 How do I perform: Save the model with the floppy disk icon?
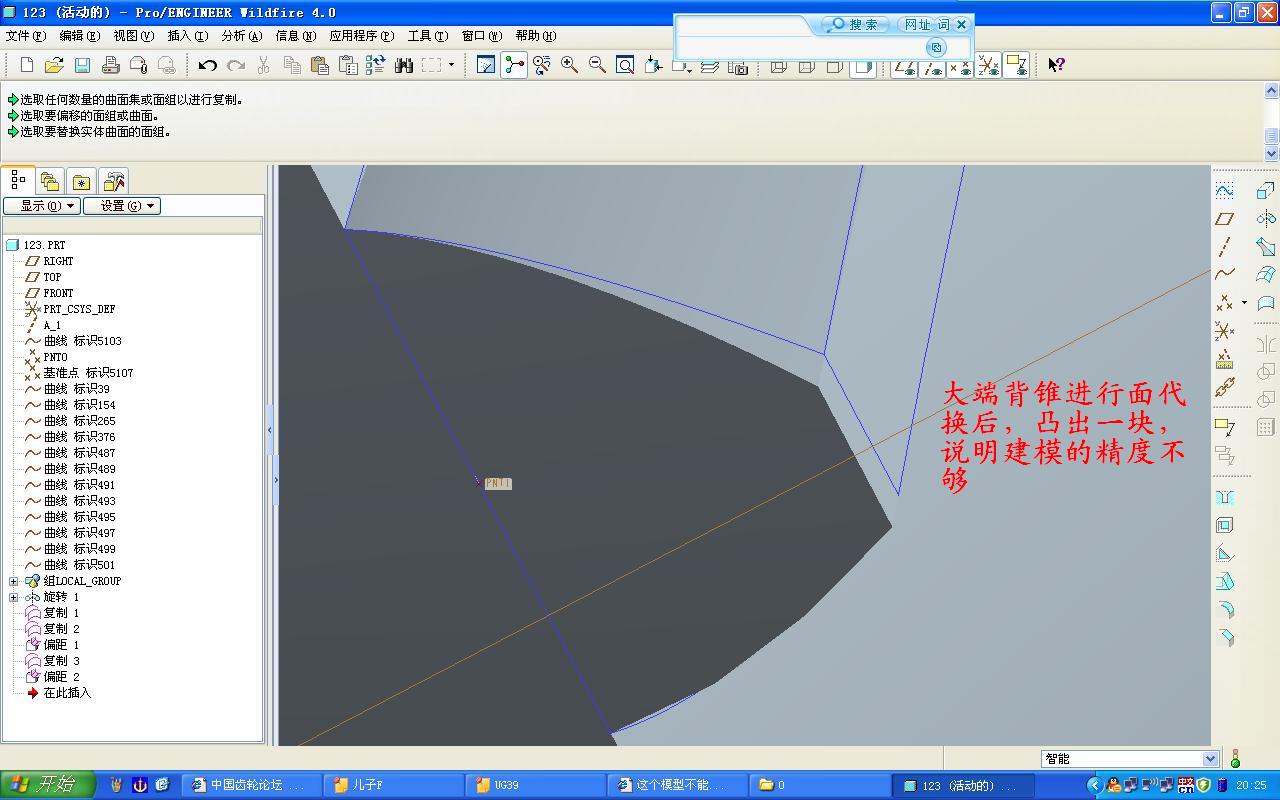(x=82, y=65)
